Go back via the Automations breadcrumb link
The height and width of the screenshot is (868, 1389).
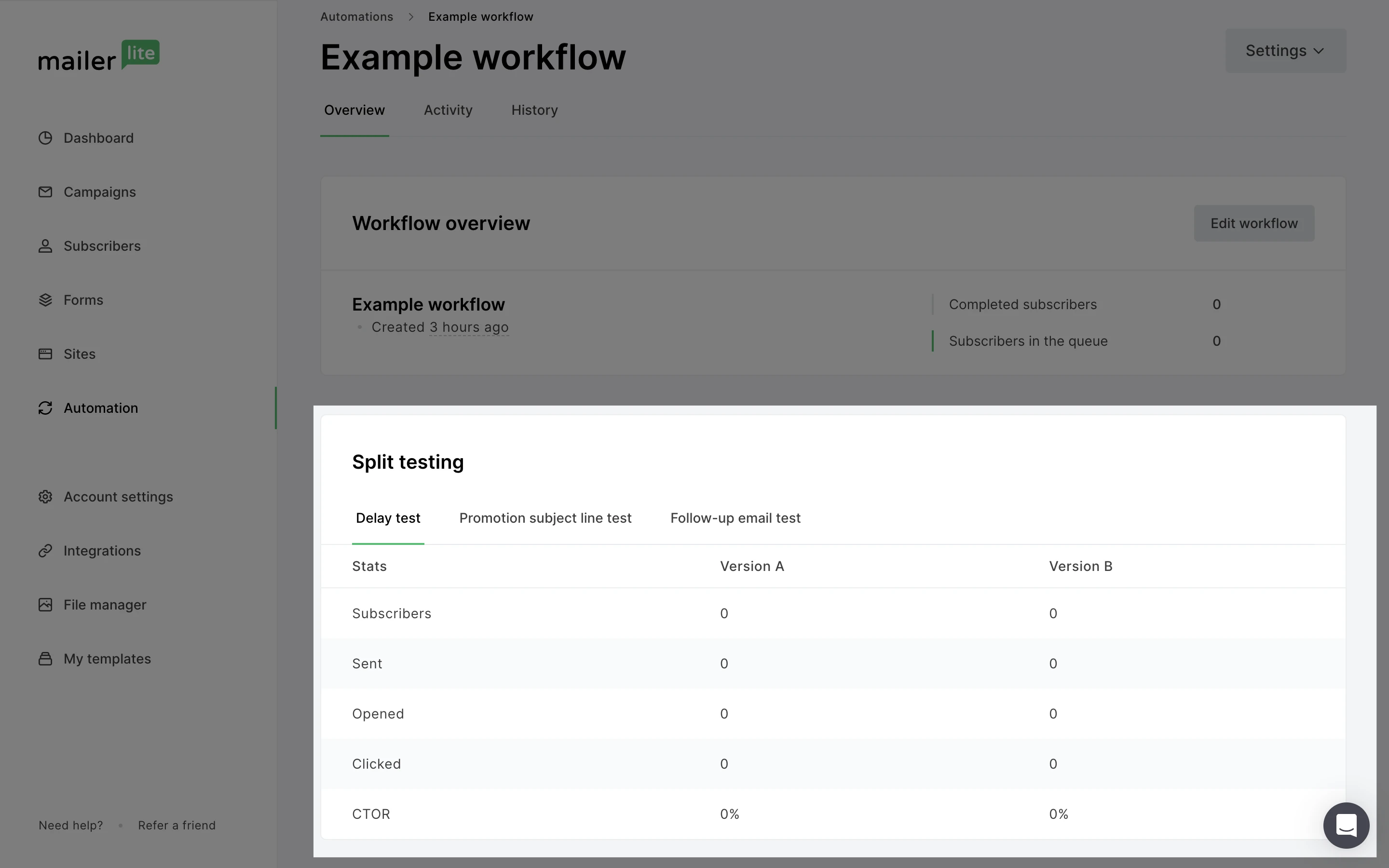point(356,17)
